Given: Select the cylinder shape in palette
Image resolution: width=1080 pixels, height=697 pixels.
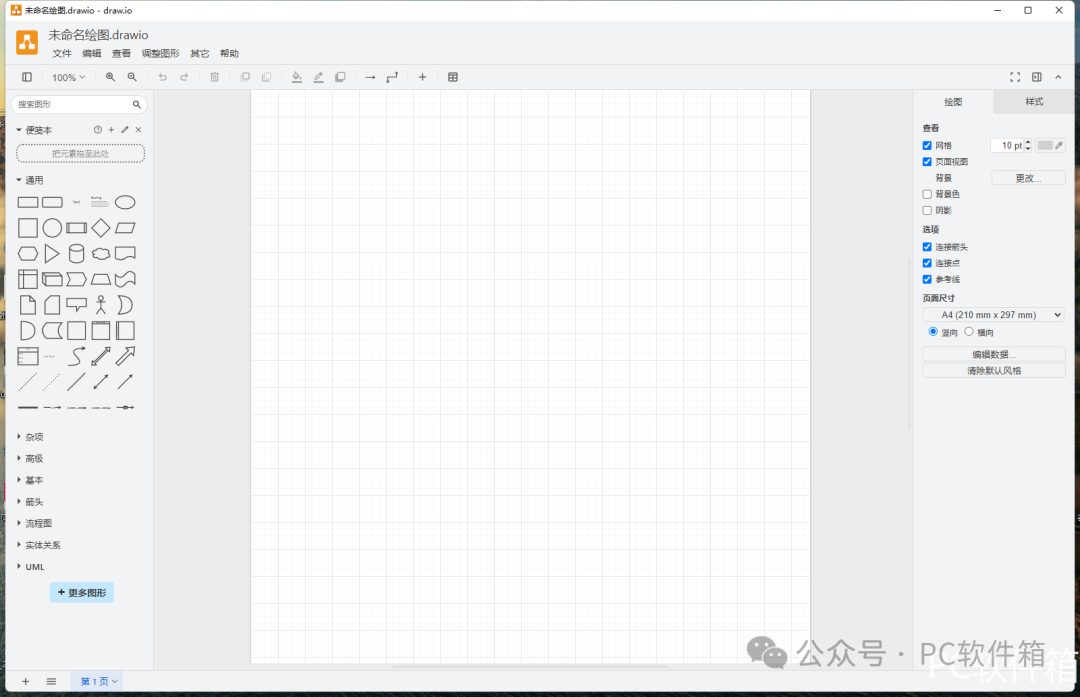Looking at the screenshot, I should [x=77, y=254].
